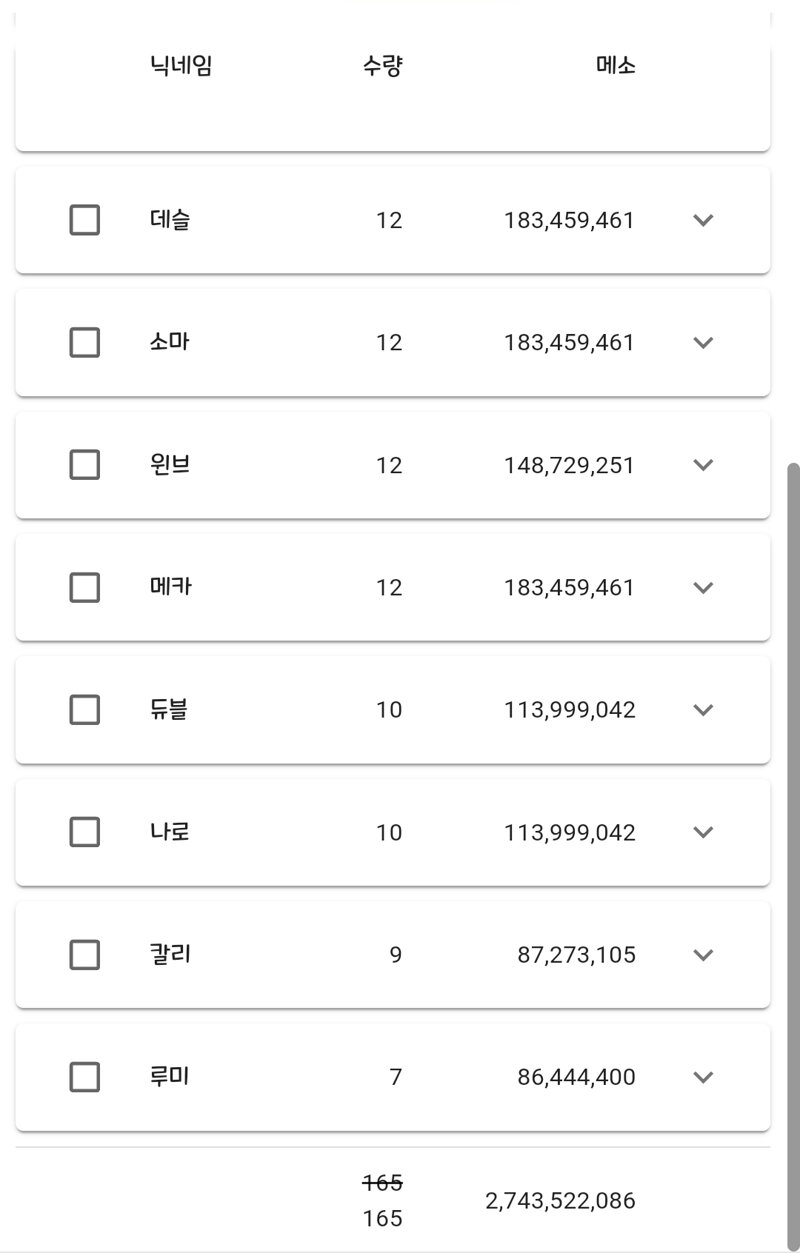Open the 칼리 row dropdown arrow

coord(703,955)
